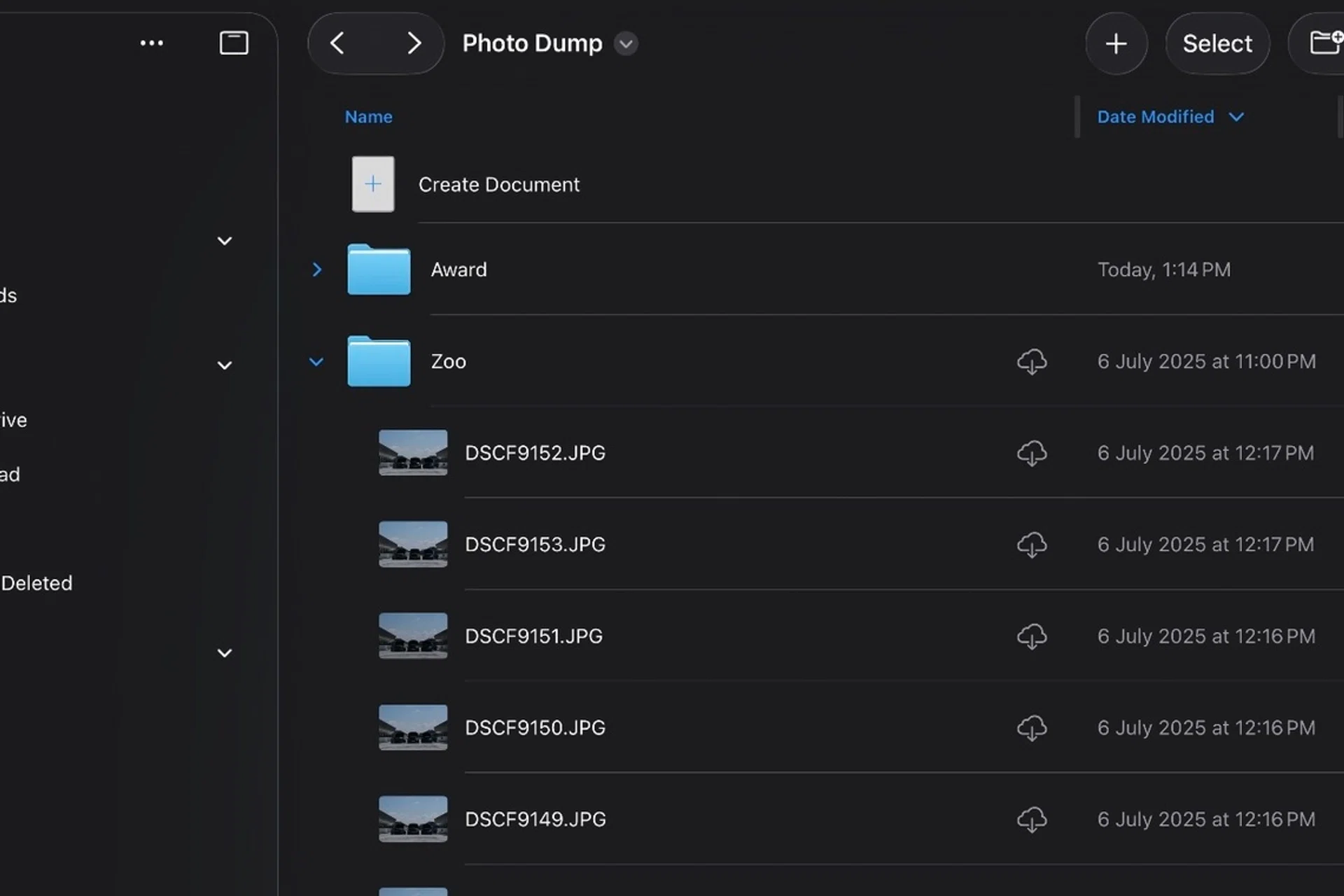Download DSCF9151.JPG using its cloud icon
The image size is (1344, 896).
pos(1032,637)
